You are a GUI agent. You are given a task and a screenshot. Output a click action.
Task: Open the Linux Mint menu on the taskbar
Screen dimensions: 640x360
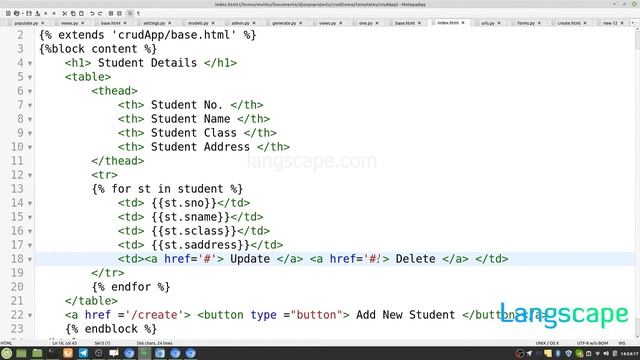click(7, 353)
